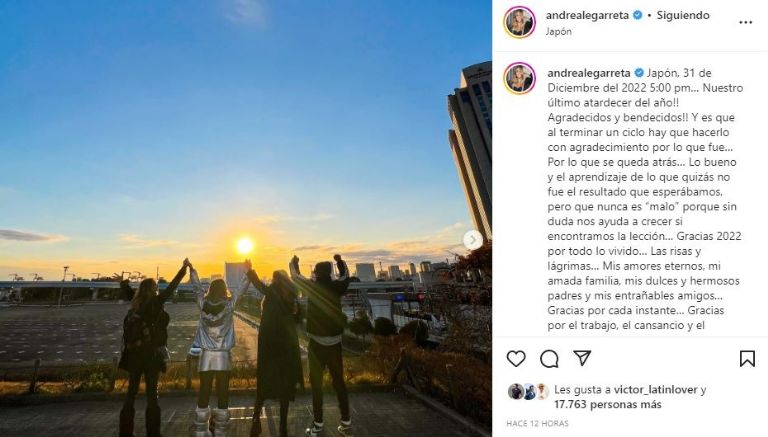
Task: Open victor_latinlover profile from likes
Action: tap(655, 390)
